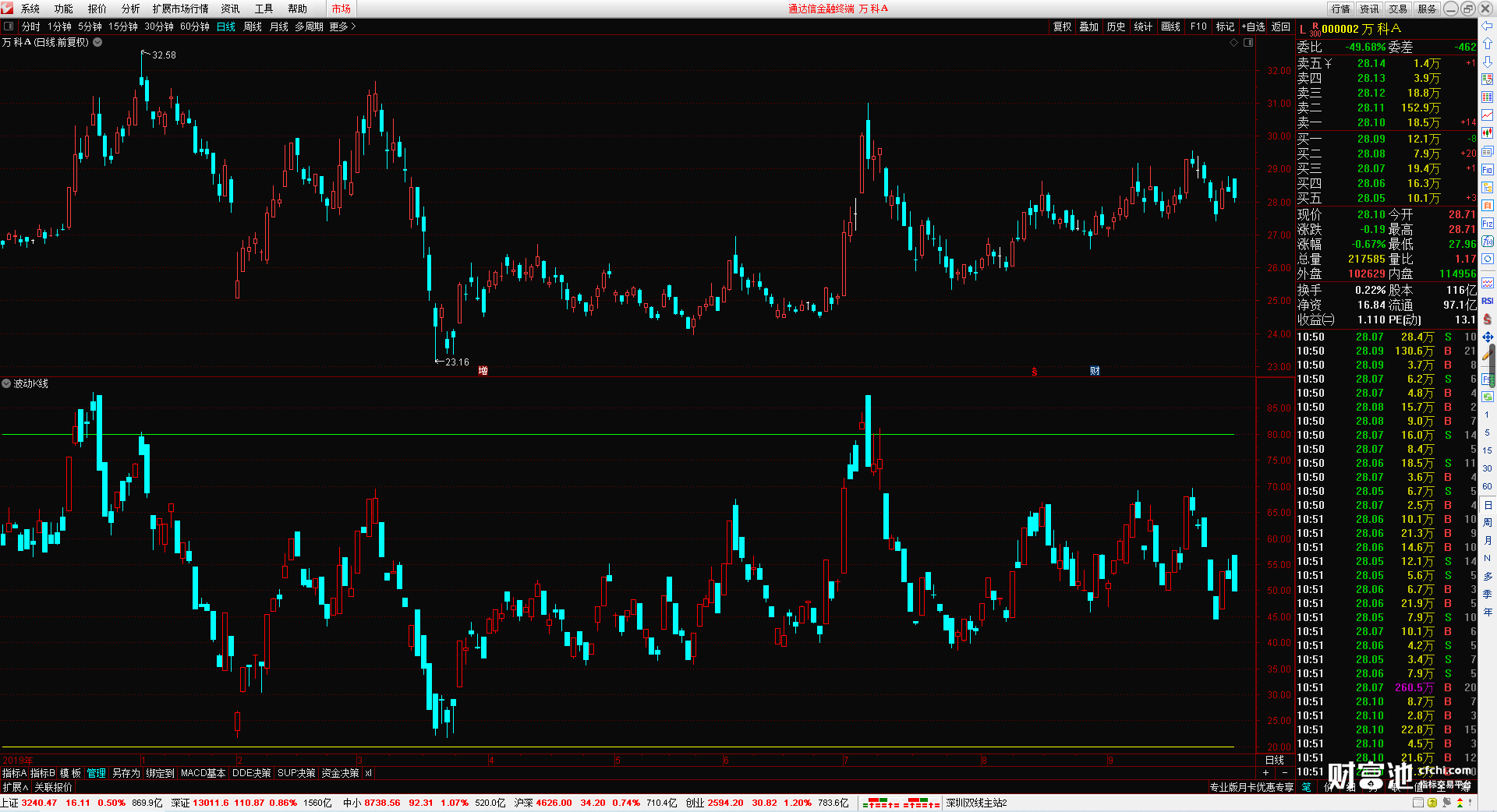Switch to the 30分钟 period tab
Screen dimensions: 1497x812
coord(159,26)
